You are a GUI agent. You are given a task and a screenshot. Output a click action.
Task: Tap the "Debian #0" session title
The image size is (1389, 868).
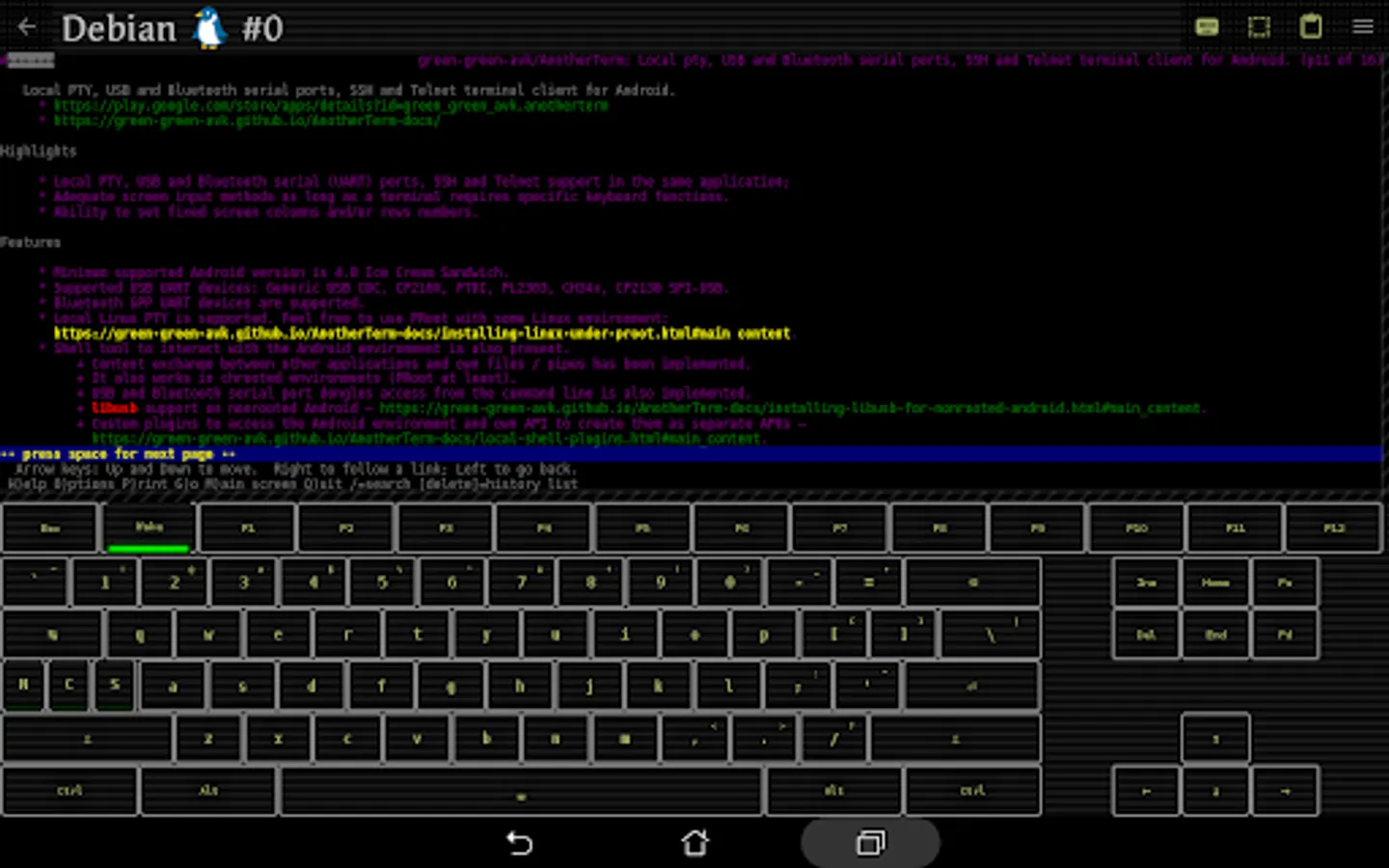(172, 28)
